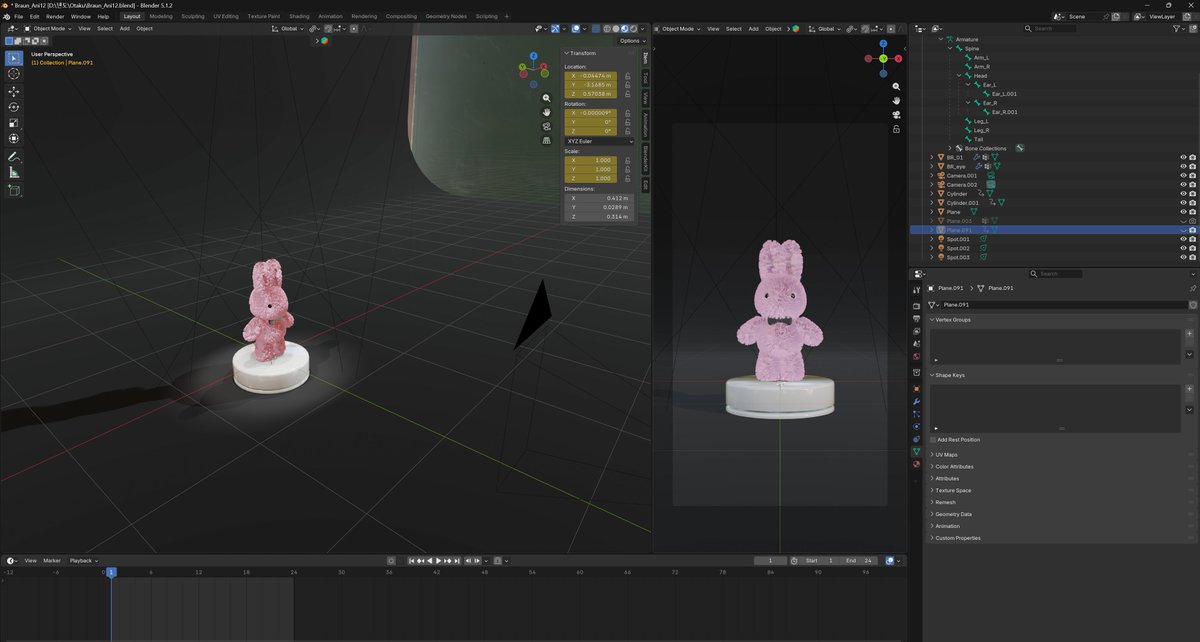Click zoom icon in left viewport
Viewport: 1200px width, 642px height.
click(547, 98)
